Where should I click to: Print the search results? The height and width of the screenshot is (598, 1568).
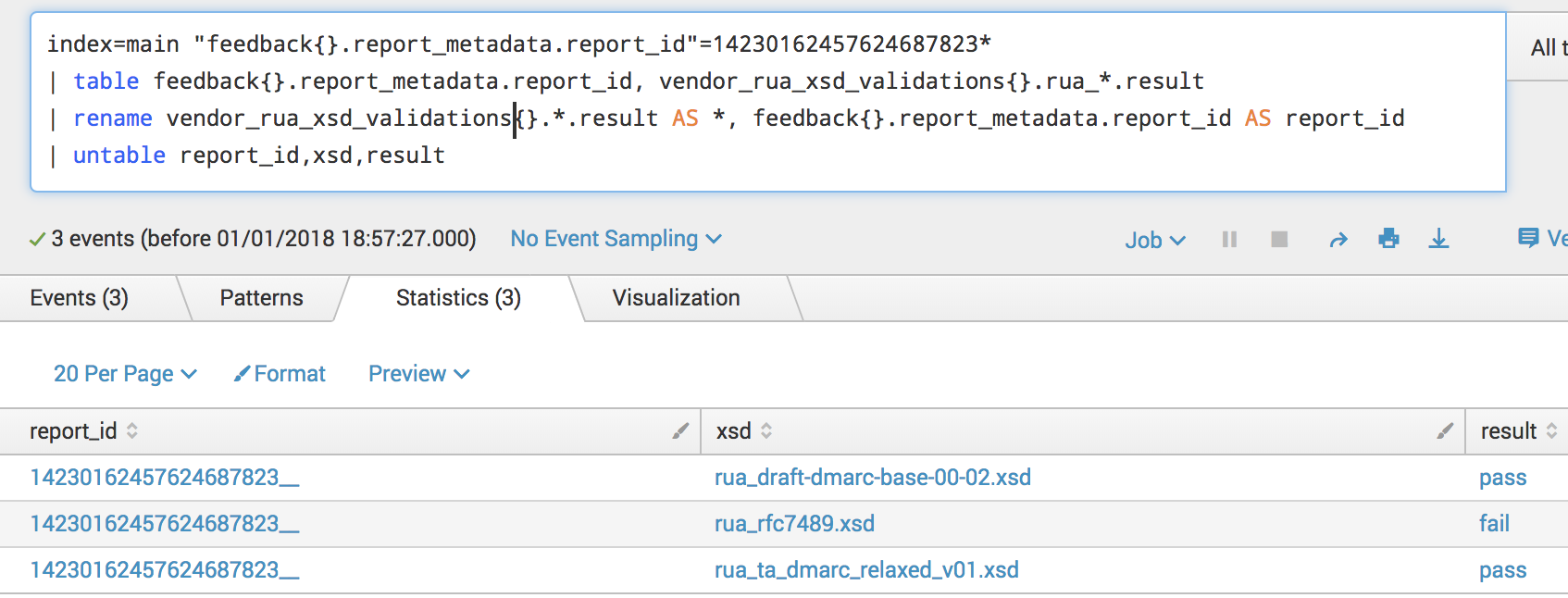(1388, 239)
